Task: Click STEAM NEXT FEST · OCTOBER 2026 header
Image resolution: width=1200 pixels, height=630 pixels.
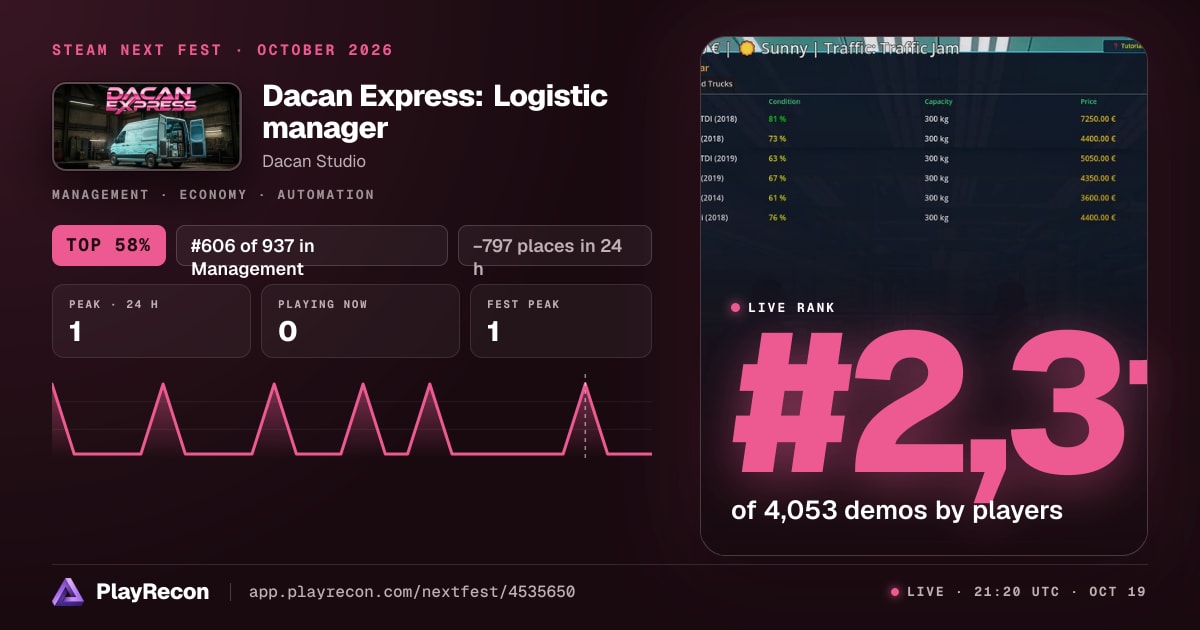Action: (x=223, y=50)
